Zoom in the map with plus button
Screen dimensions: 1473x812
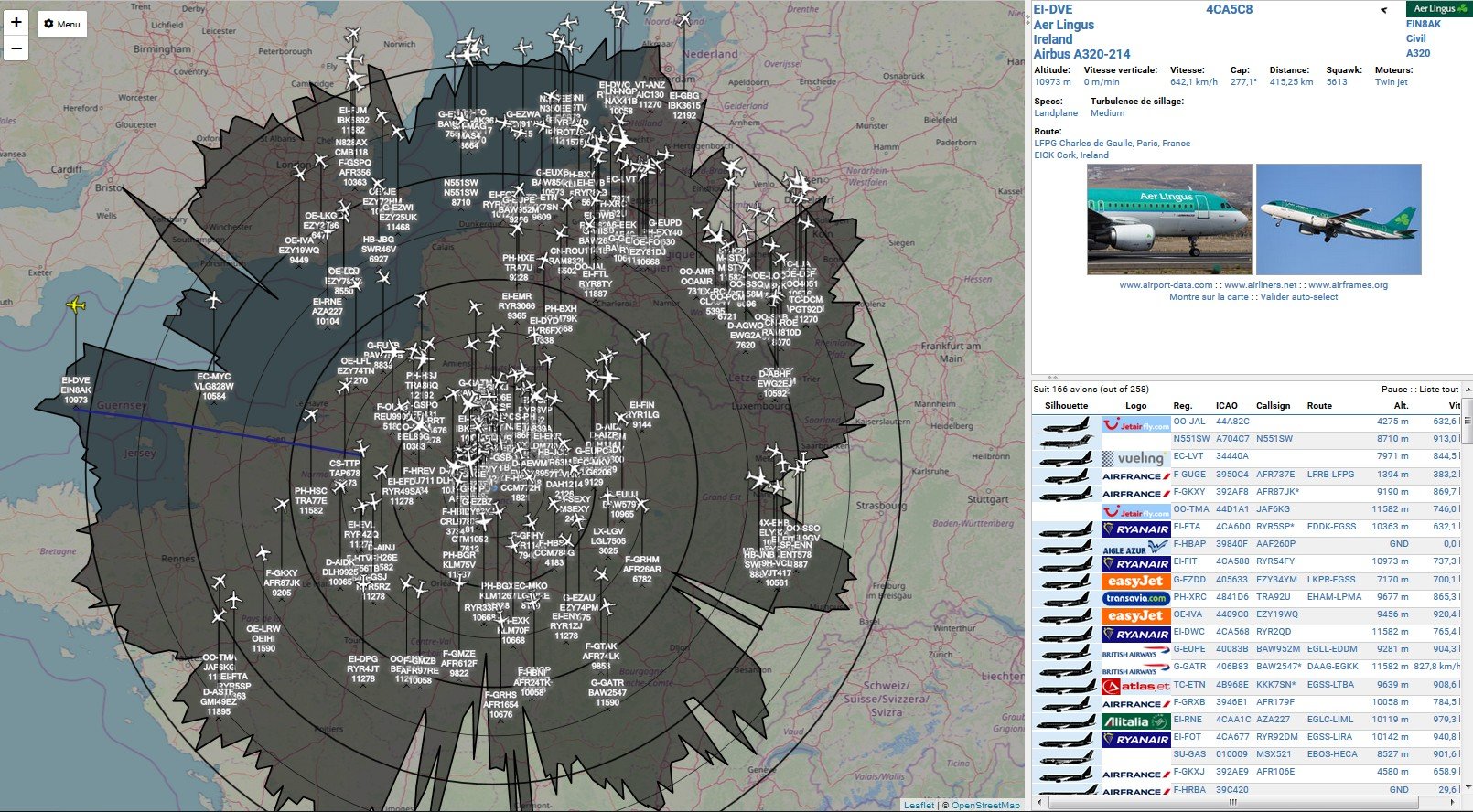[x=16, y=23]
